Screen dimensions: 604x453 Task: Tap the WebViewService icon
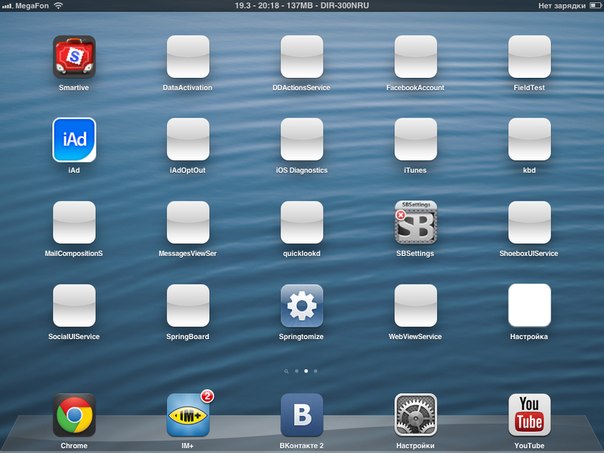click(416, 305)
